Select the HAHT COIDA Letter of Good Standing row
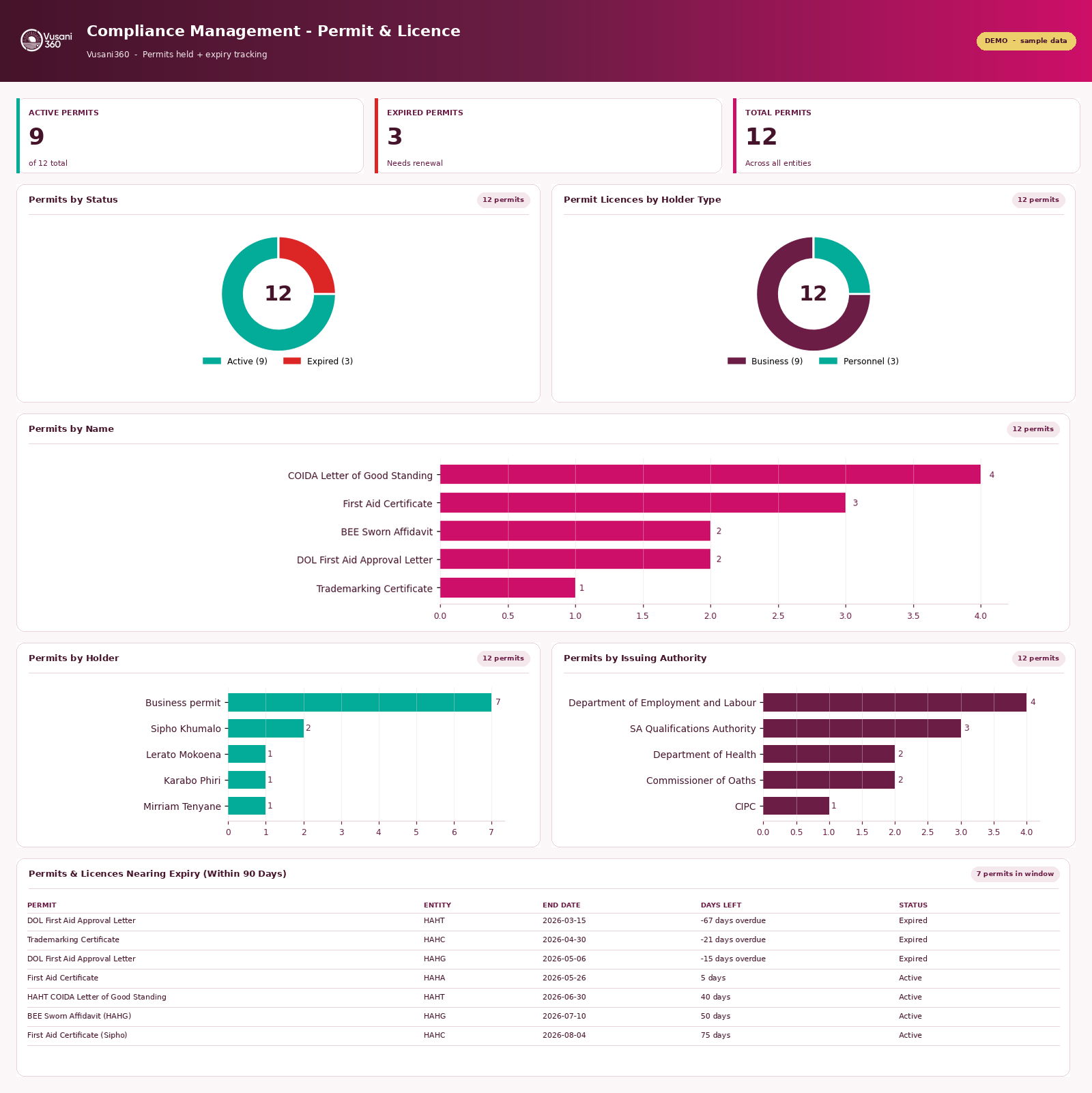 click(543, 997)
